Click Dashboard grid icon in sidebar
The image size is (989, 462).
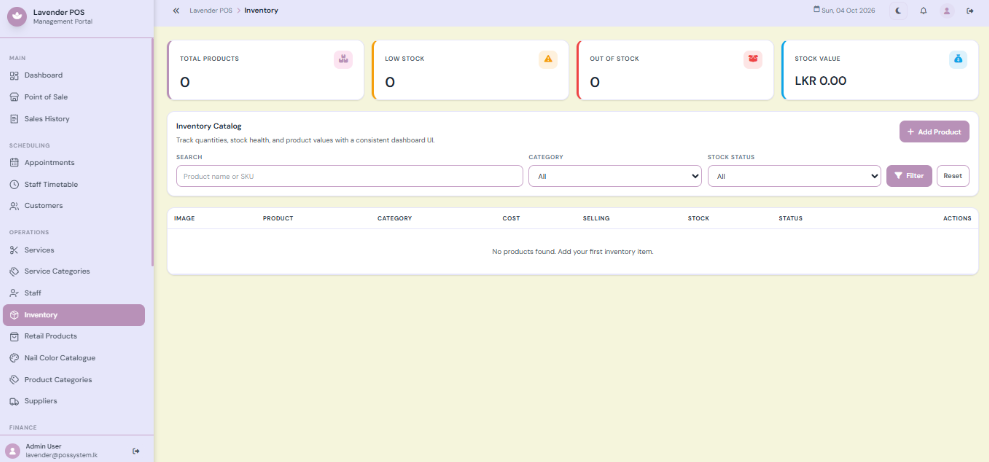click(x=14, y=76)
